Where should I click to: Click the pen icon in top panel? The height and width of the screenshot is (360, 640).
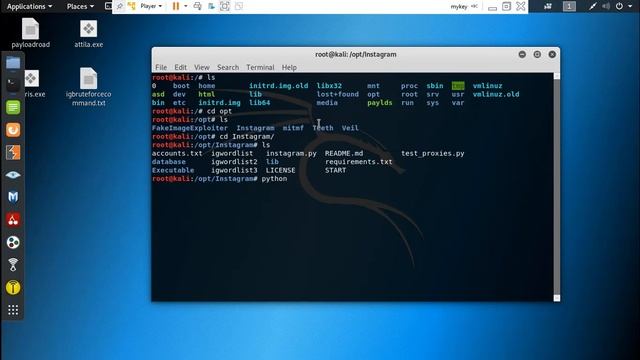click(592, 6)
